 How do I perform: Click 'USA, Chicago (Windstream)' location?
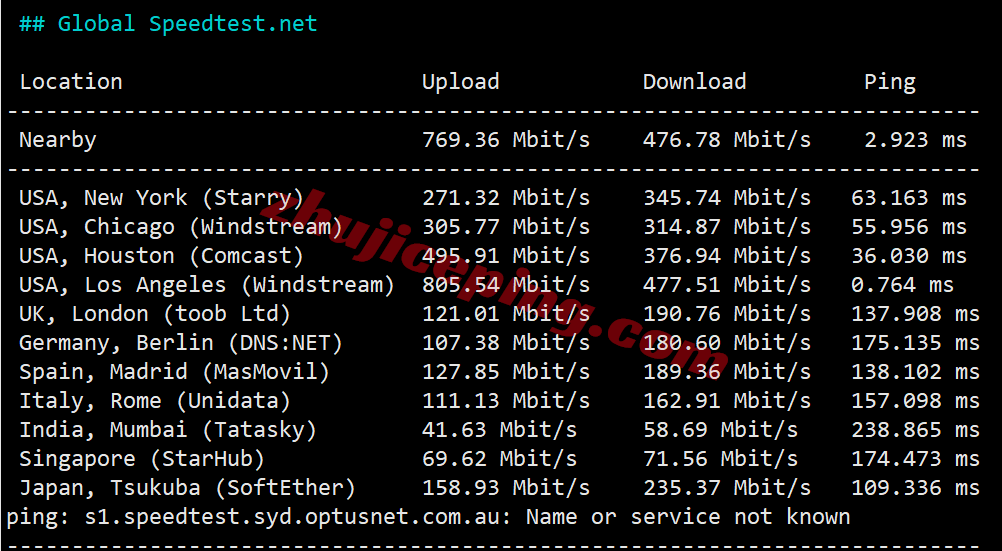pyautogui.click(x=181, y=227)
